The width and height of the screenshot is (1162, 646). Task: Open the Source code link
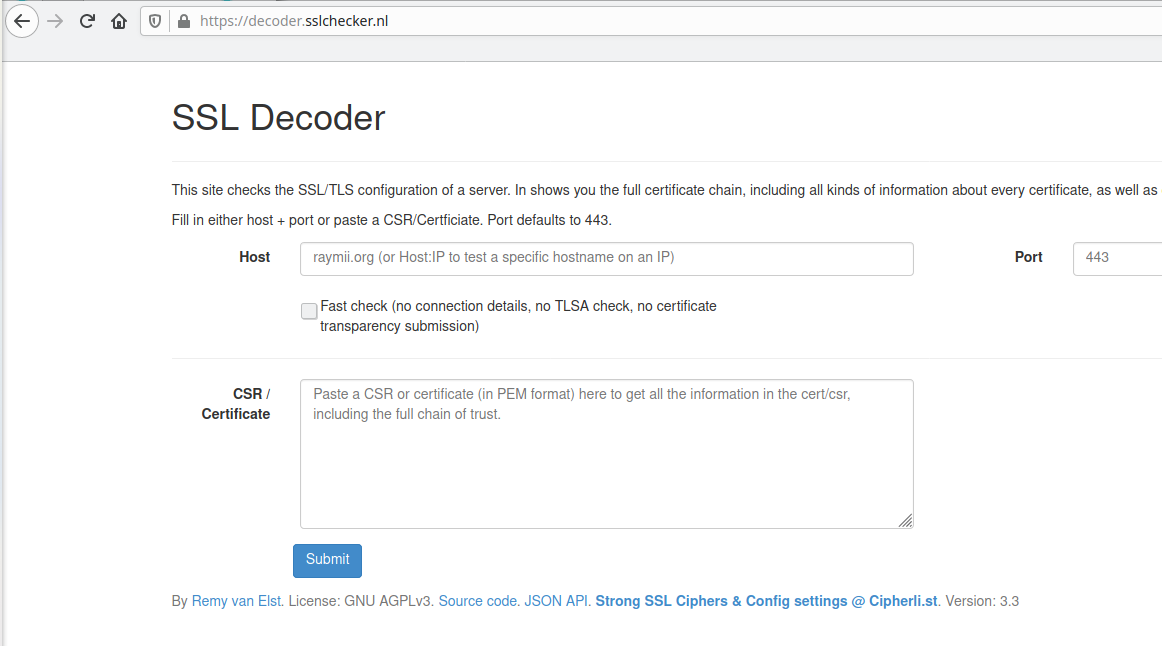[478, 601]
